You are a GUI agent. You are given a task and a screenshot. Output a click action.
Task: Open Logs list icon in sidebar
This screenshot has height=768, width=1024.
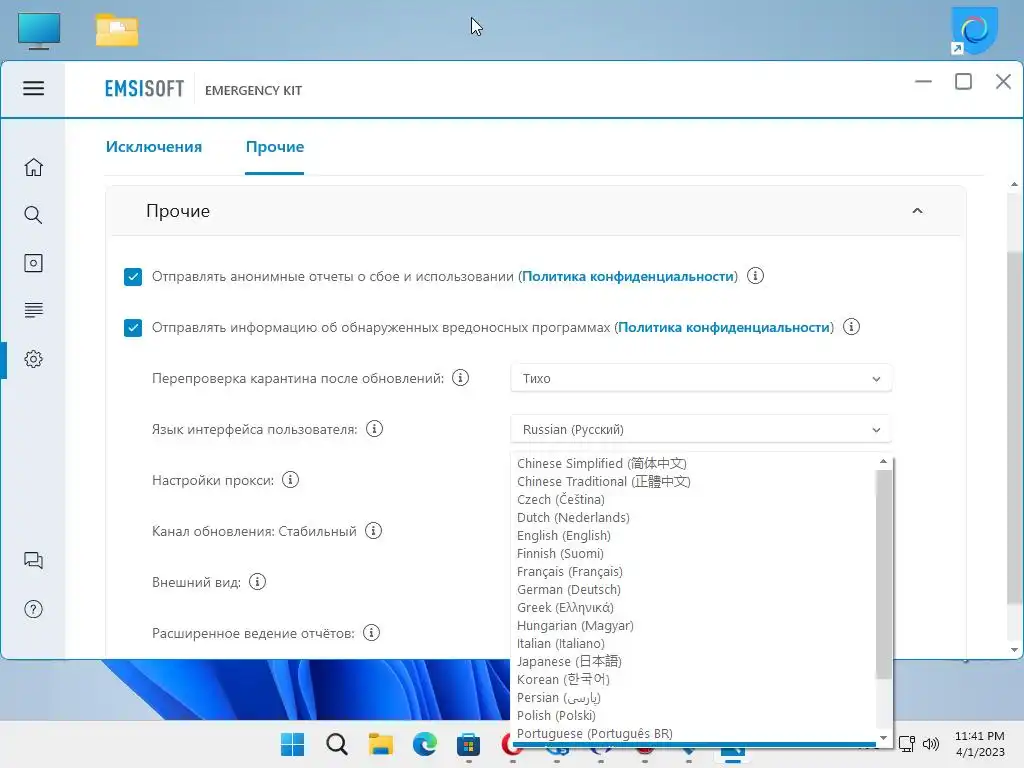[33, 310]
